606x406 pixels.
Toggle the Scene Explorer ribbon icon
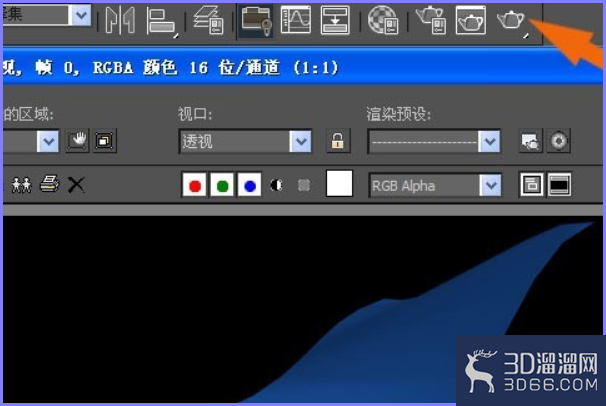(256, 21)
